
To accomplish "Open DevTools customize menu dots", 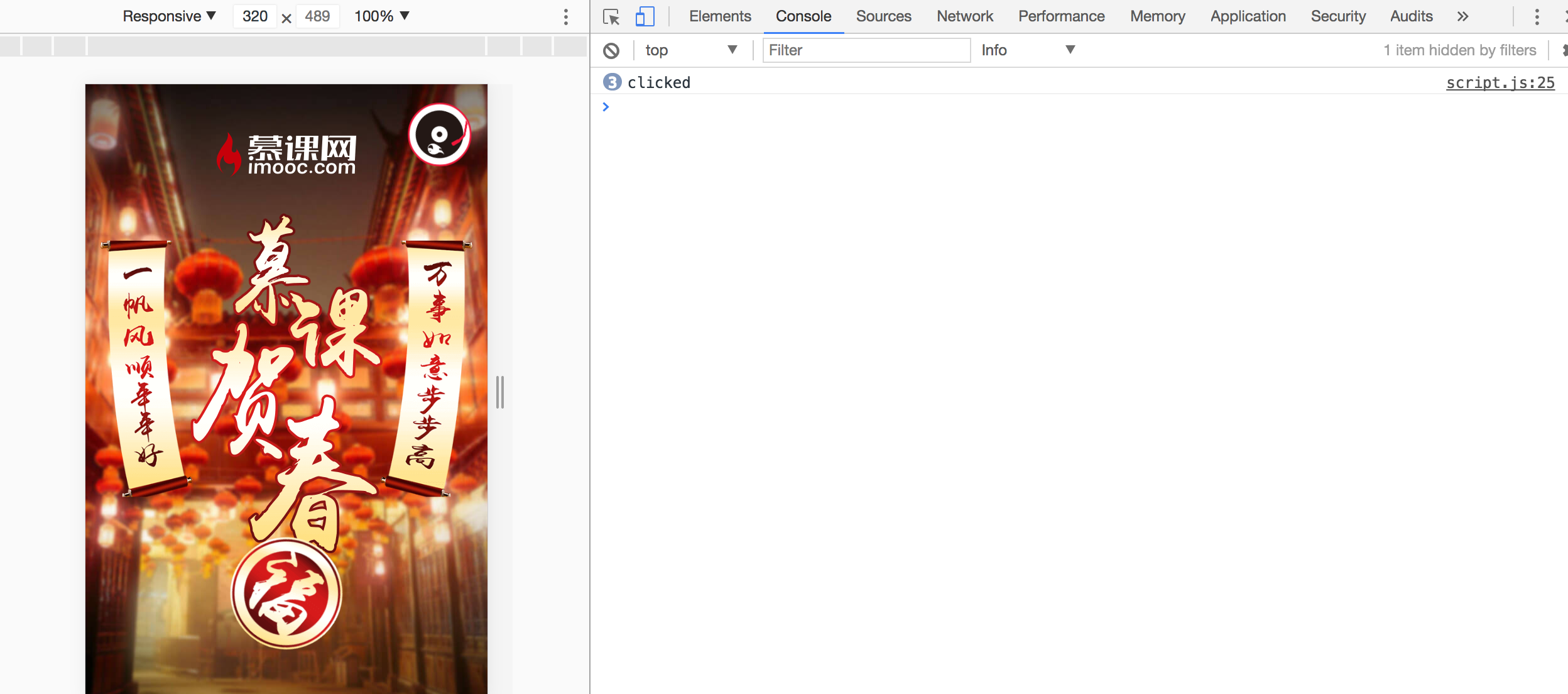I will [x=1537, y=16].
